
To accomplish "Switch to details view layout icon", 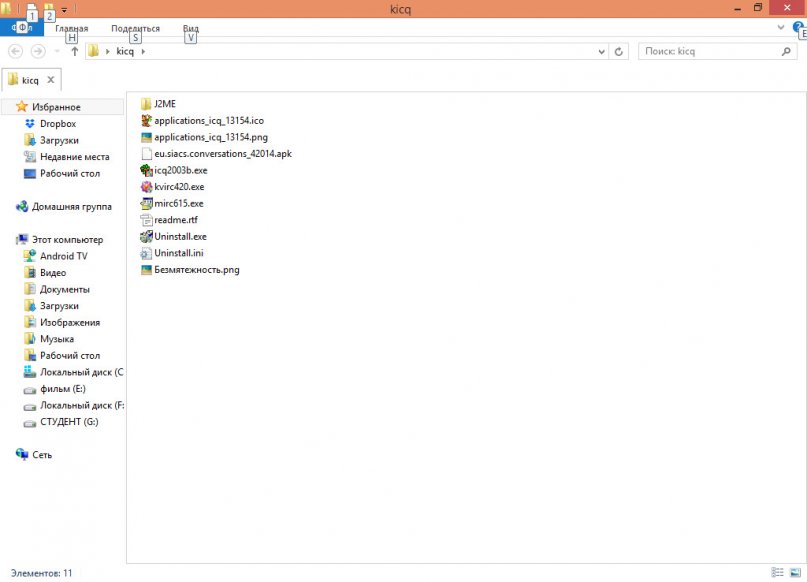I will [x=777, y=572].
